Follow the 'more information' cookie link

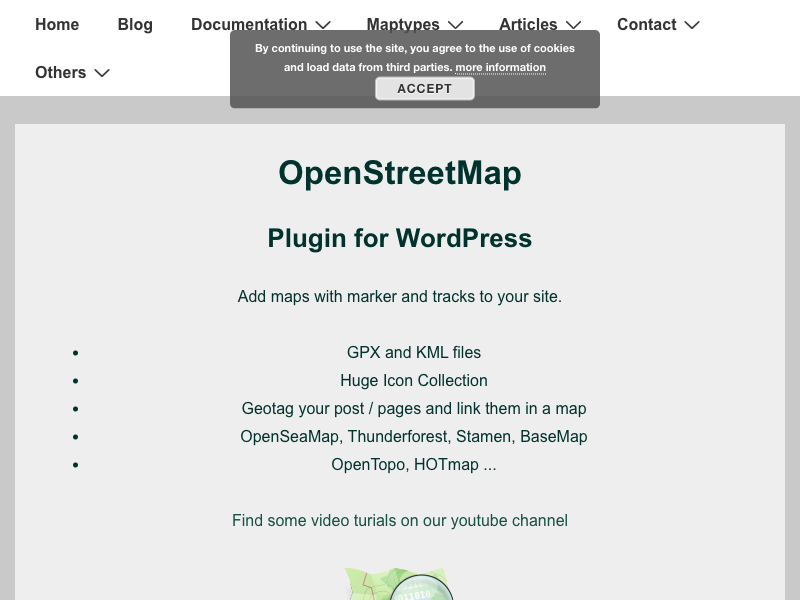[501, 67]
